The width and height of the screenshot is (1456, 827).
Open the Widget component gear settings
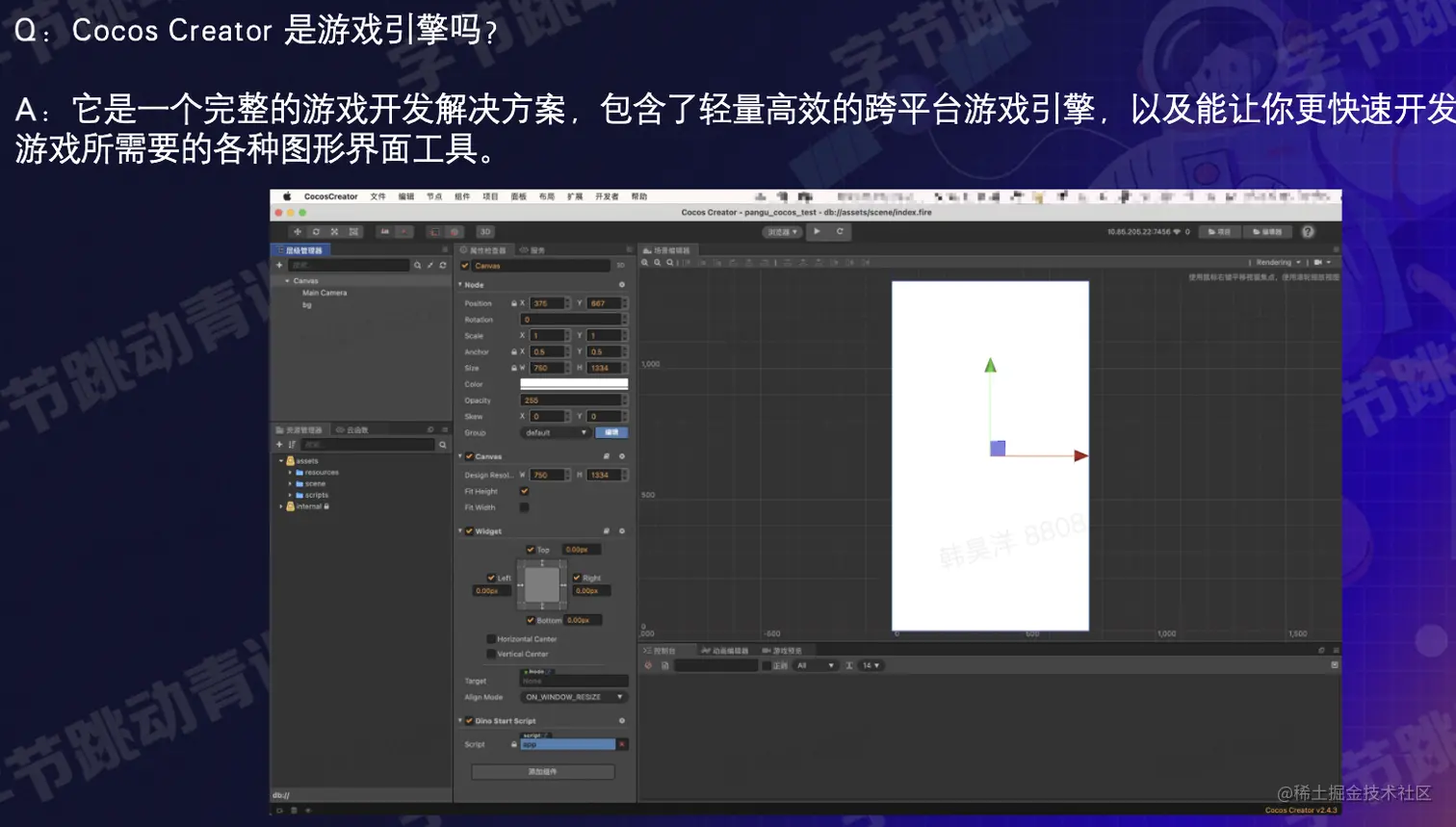[622, 531]
